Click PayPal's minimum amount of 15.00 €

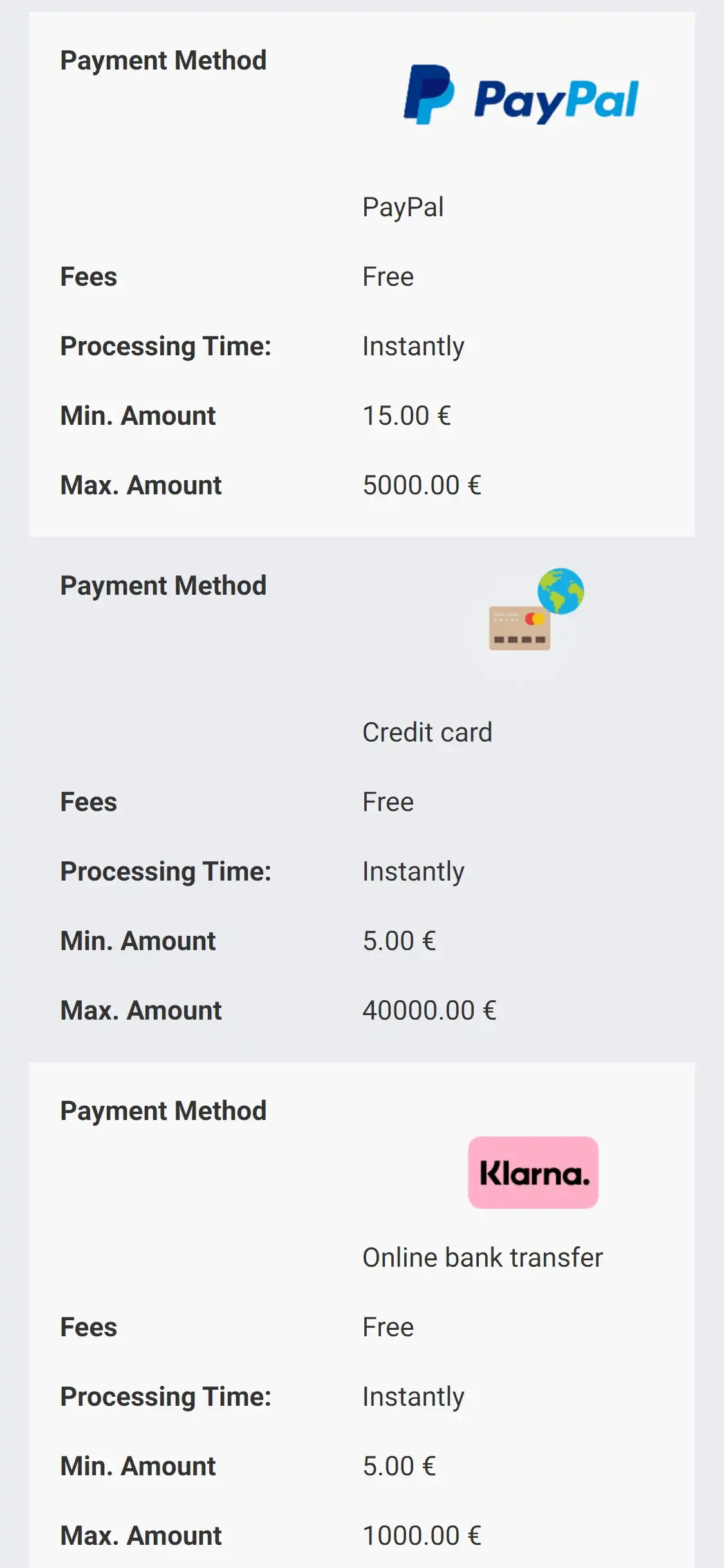[x=407, y=416]
